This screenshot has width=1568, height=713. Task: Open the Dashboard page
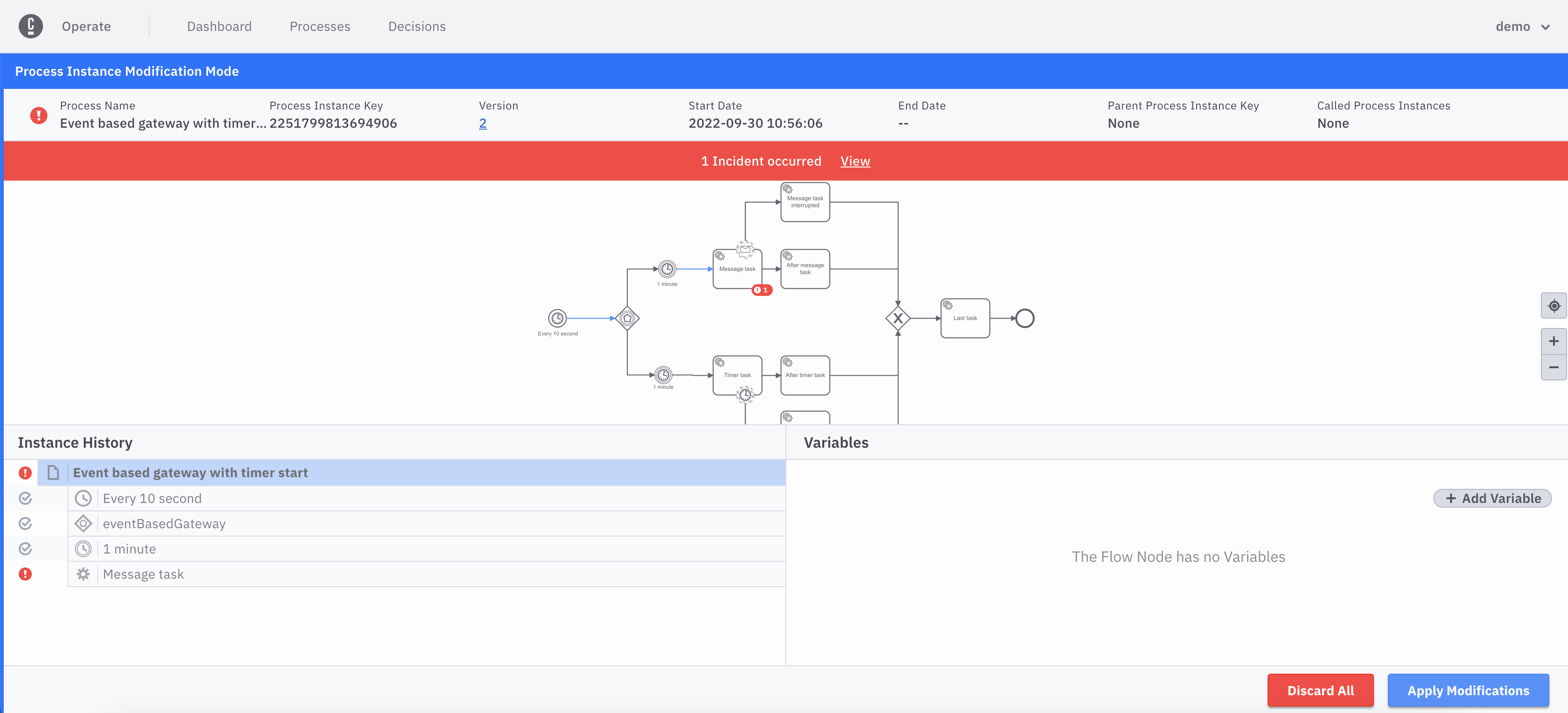pos(219,26)
